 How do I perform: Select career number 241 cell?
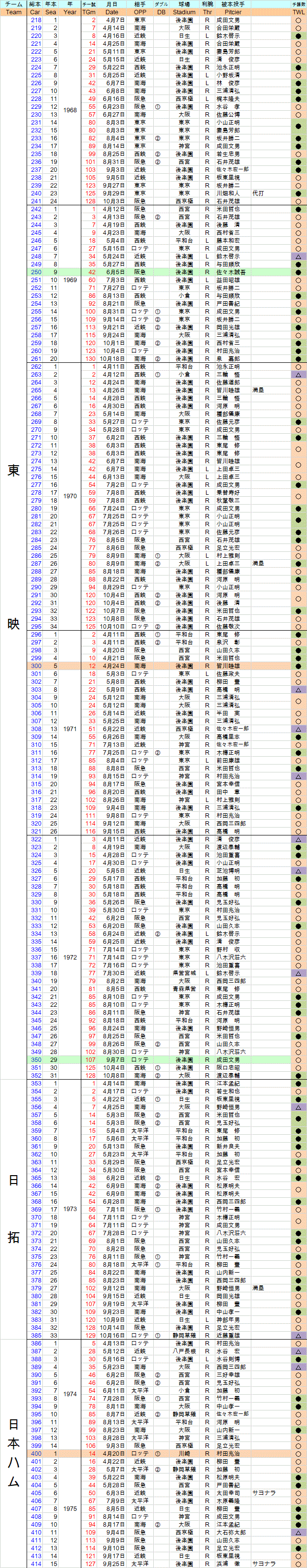[35, 201]
